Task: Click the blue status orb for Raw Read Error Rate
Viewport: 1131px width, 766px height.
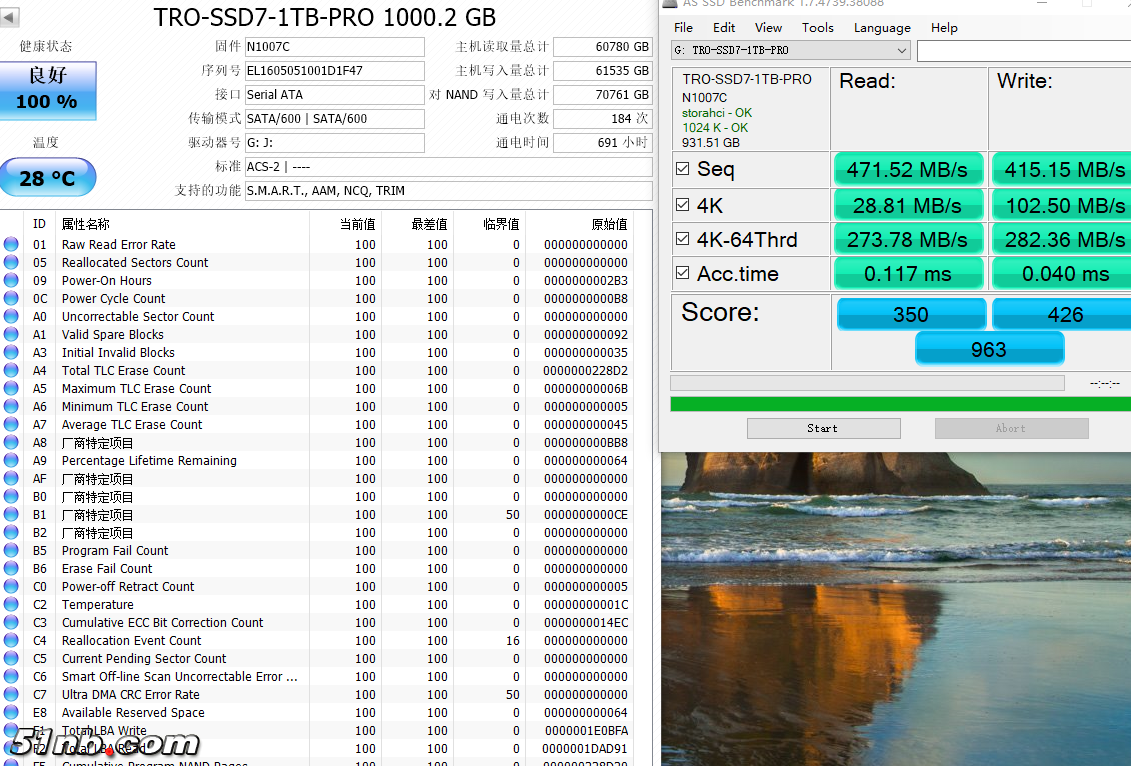Action: [x=11, y=244]
